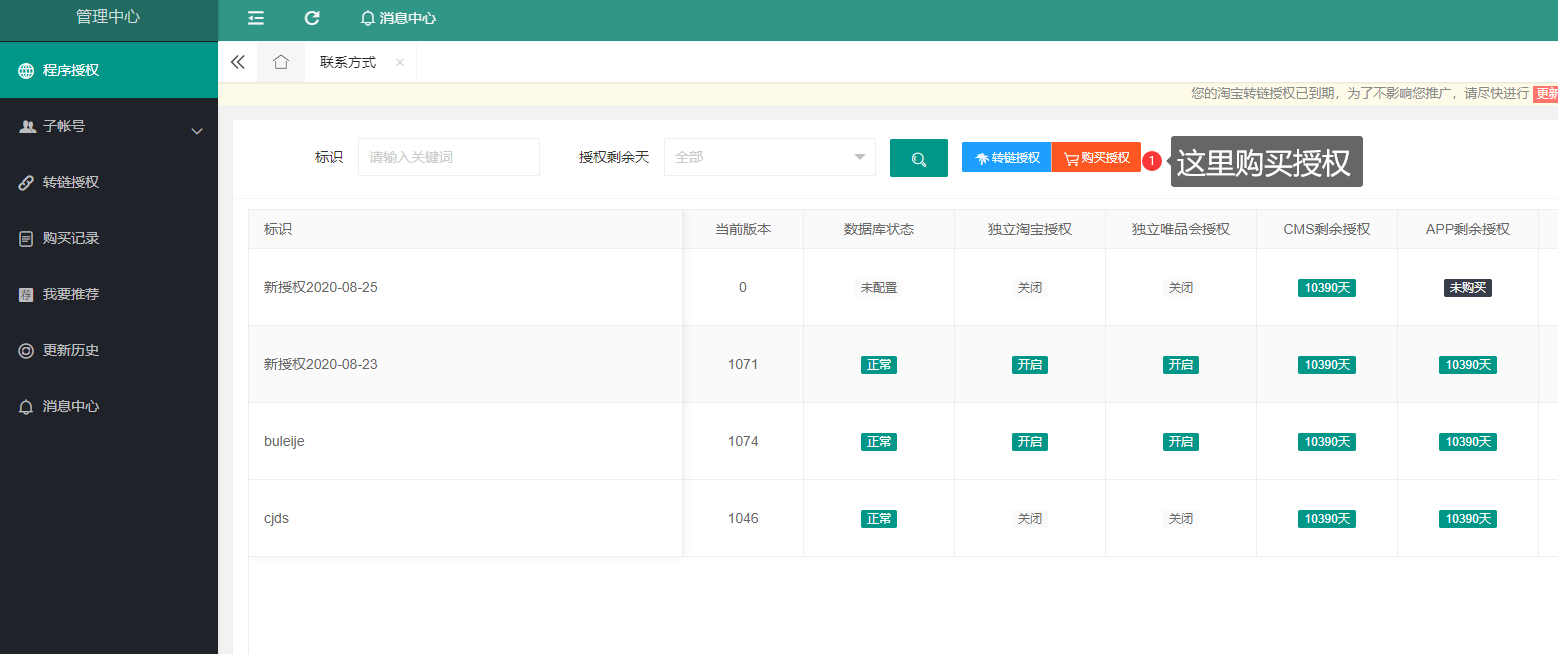Viewport: 1558px width, 654px height.
Task: Click the green search button
Action: click(x=919, y=158)
